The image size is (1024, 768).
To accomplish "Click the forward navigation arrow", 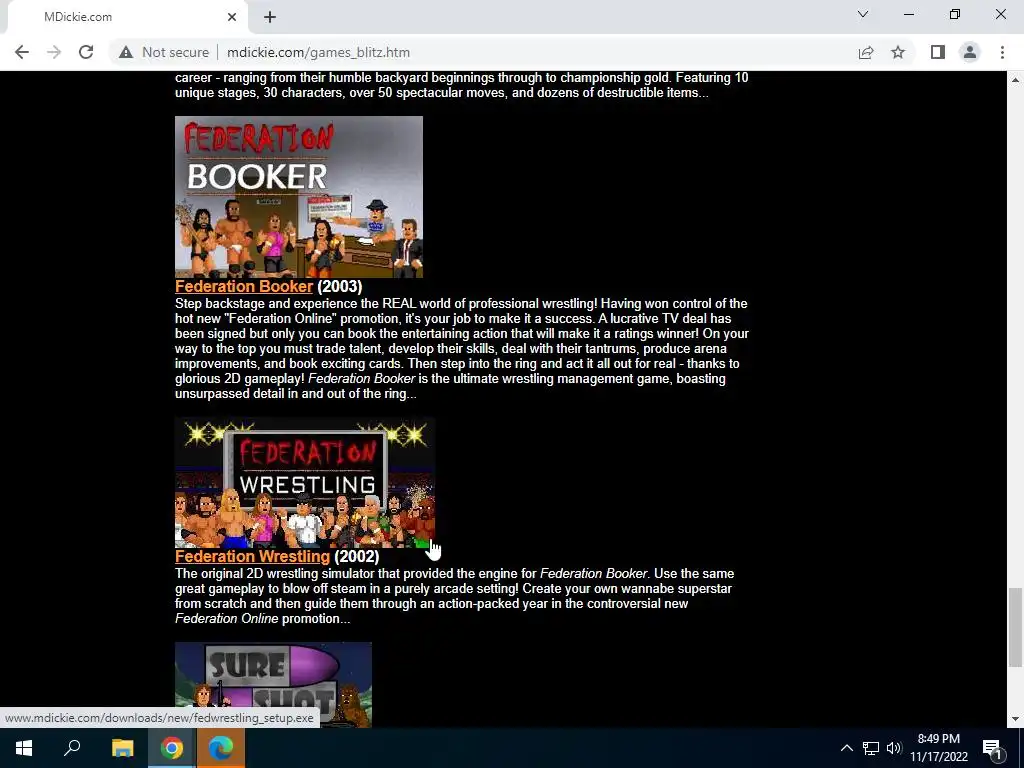I will (x=54, y=52).
